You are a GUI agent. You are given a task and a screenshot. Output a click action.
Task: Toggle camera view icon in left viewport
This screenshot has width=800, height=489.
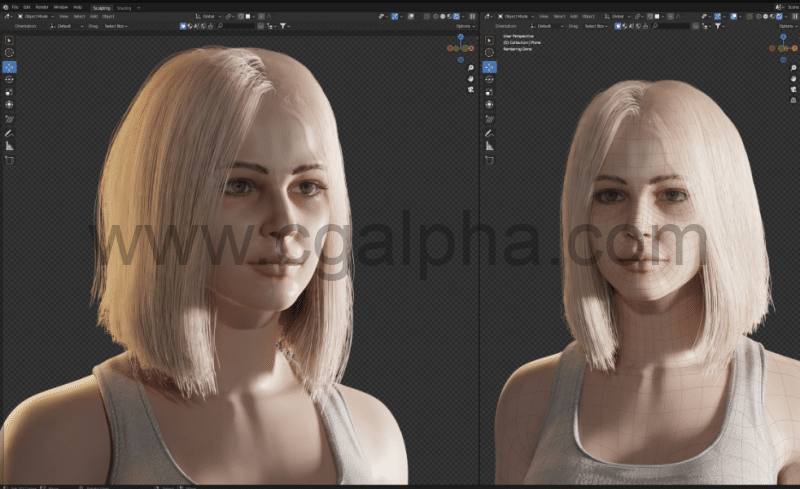[470, 89]
